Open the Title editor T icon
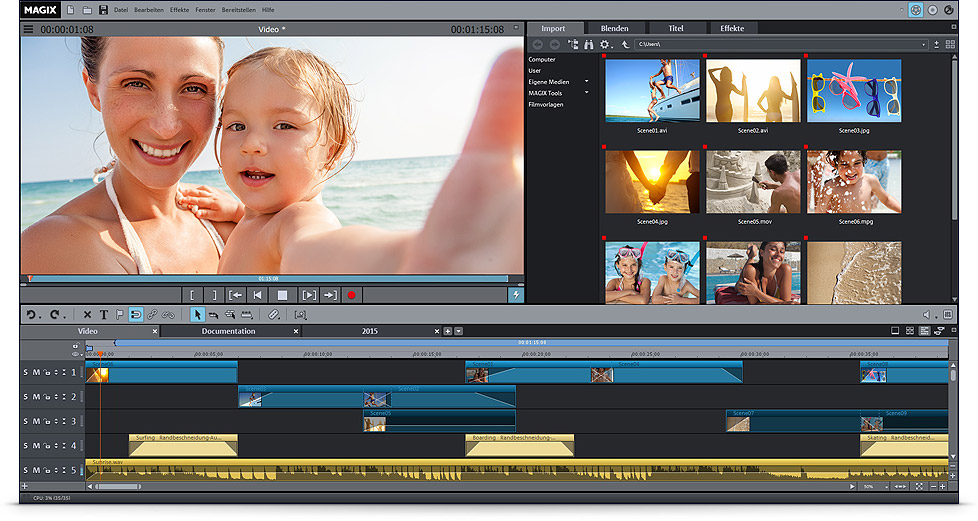The height and width of the screenshot is (521, 978). 104,315
